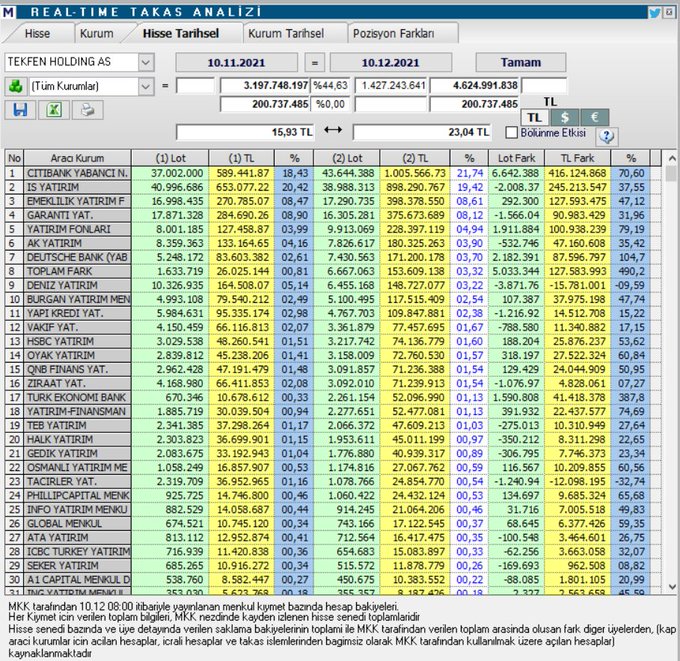Sort by the Lot Fark column header
Image resolution: width=680 pixels, height=661 pixels.
516,158
